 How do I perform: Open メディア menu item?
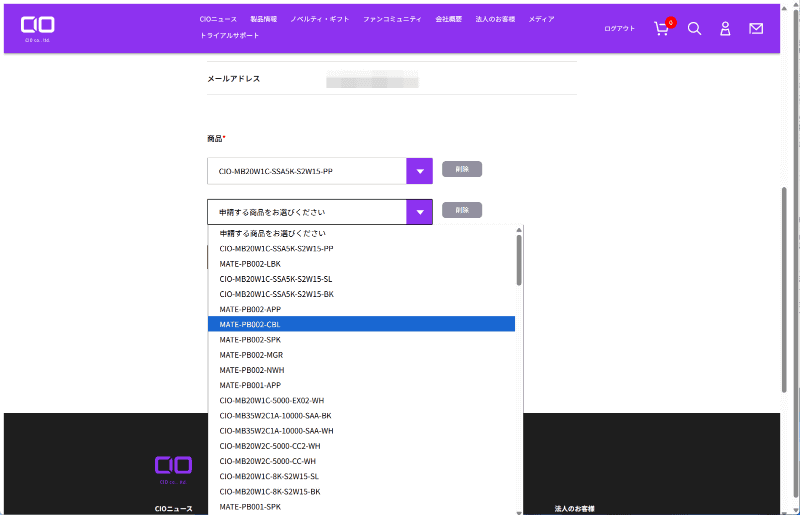pyautogui.click(x=541, y=19)
